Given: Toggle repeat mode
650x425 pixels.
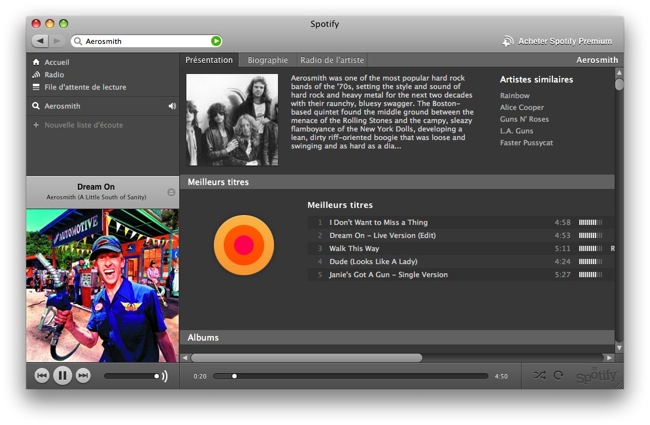Looking at the screenshot, I should click(558, 375).
